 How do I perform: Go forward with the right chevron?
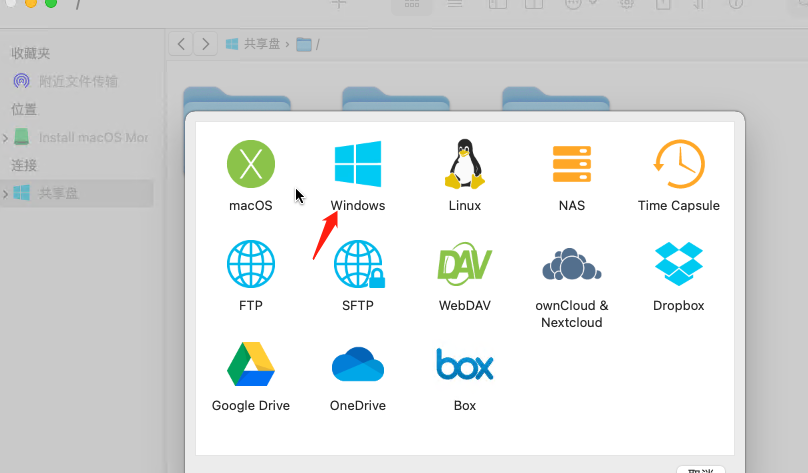click(206, 44)
